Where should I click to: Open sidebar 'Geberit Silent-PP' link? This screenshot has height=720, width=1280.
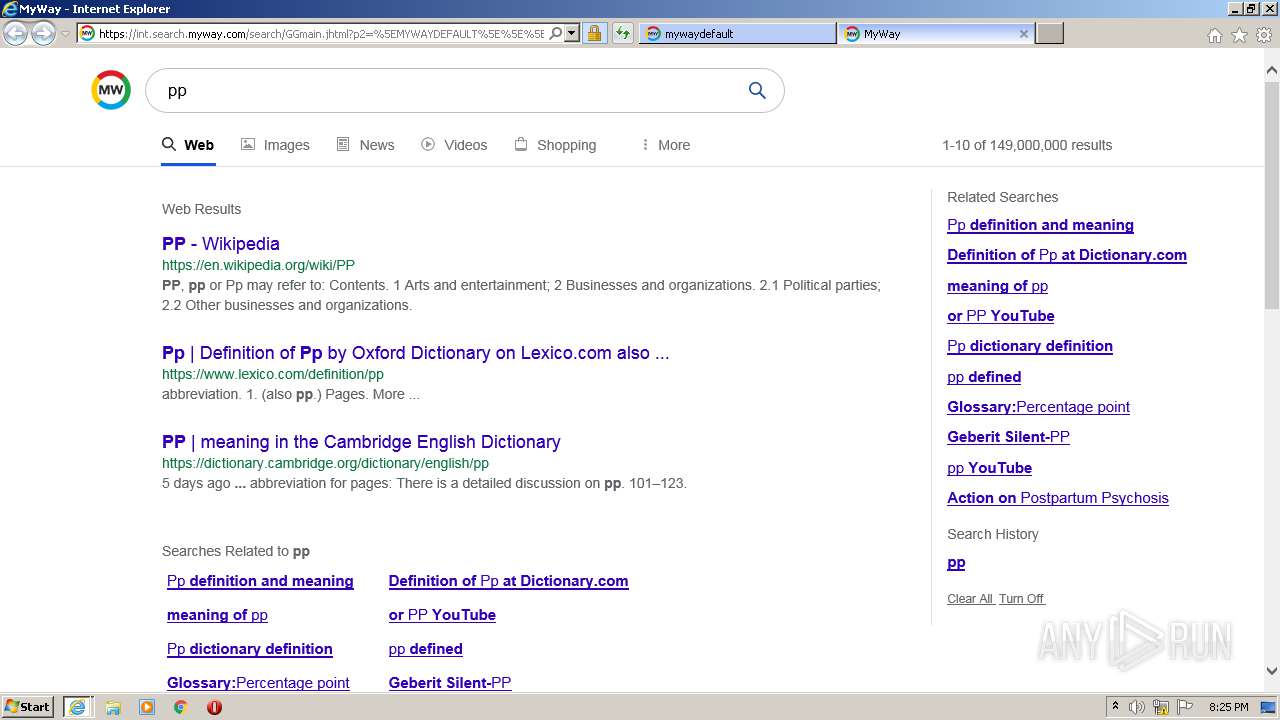click(x=1008, y=437)
